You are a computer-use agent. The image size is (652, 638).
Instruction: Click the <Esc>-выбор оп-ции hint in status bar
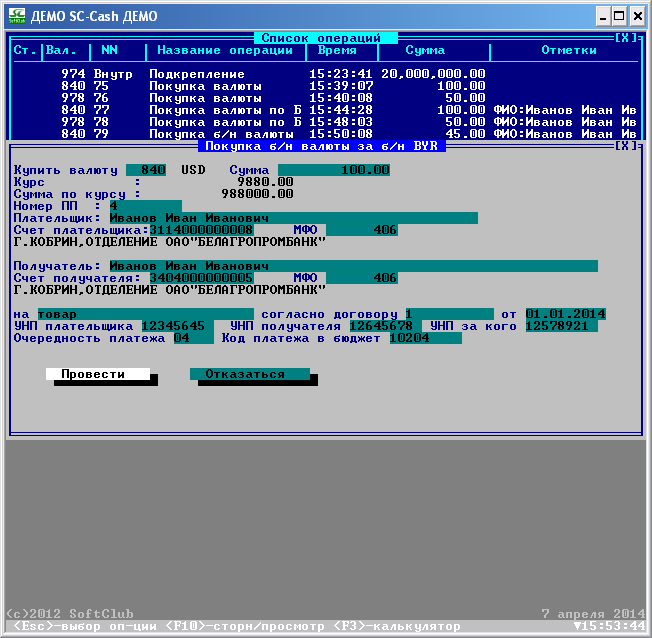point(86,626)
